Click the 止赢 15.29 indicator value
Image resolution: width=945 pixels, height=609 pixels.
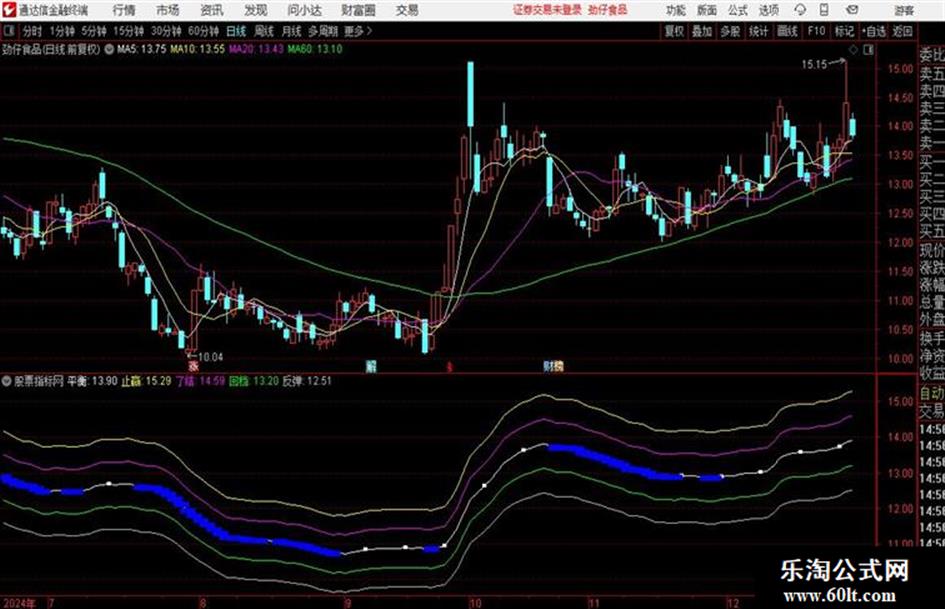pos(146,381)
